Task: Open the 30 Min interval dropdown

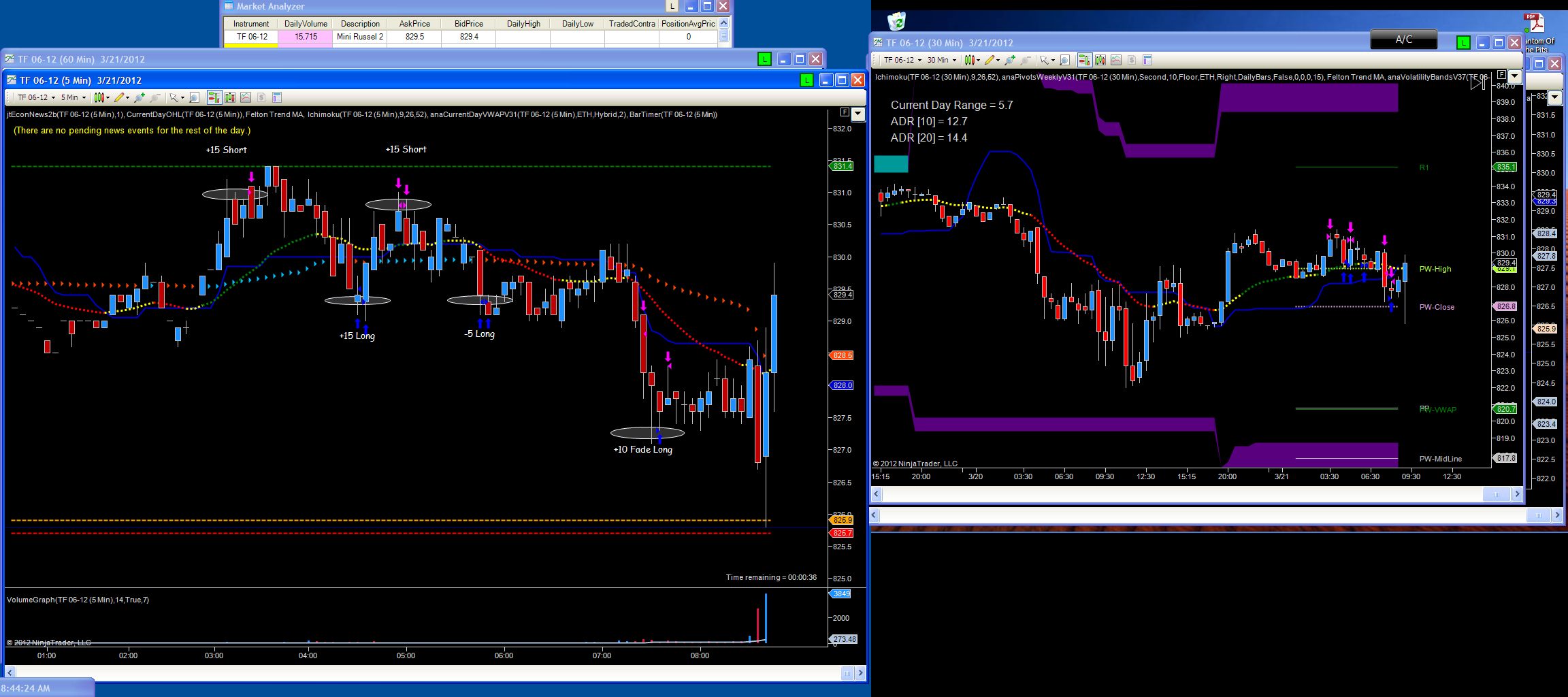Action: point(942,60)
